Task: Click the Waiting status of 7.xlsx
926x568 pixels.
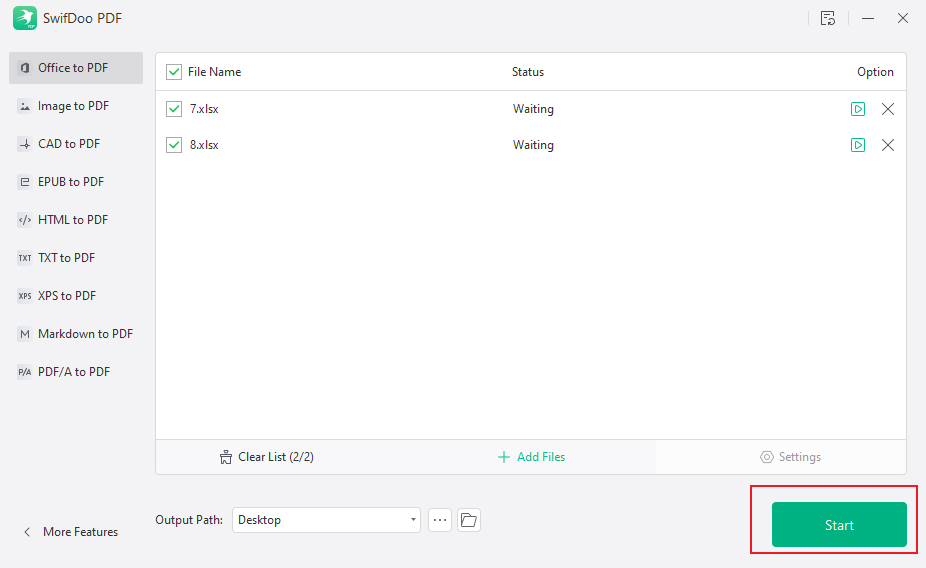Action: [533, 109]
